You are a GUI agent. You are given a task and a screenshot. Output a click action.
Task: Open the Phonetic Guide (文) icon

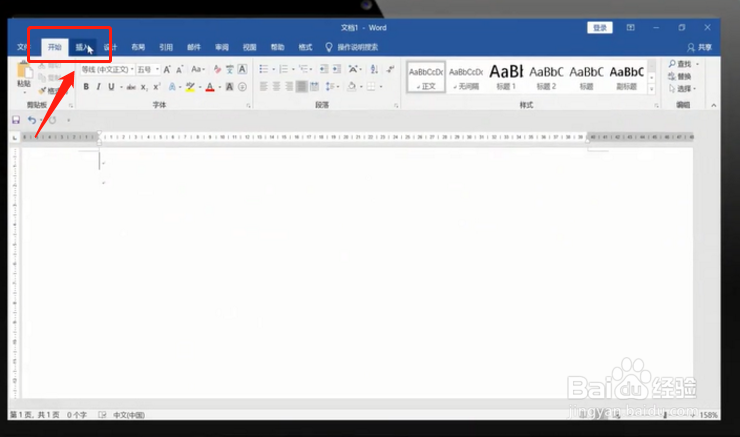229,69
